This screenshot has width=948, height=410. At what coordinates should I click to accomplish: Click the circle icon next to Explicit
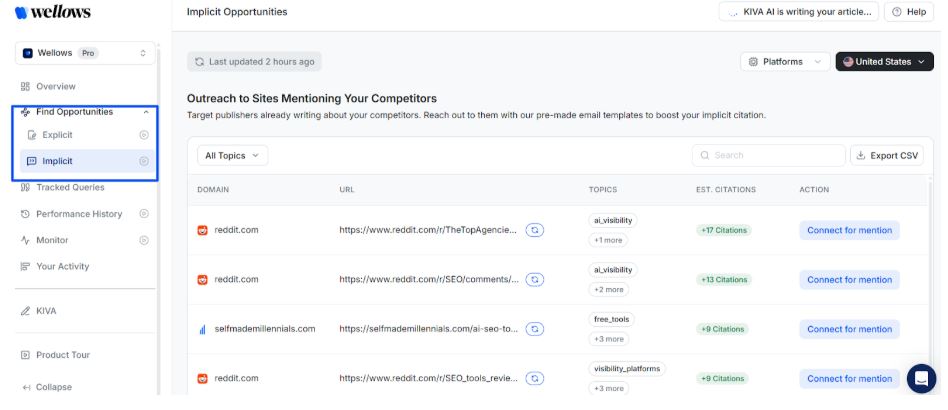144,135
